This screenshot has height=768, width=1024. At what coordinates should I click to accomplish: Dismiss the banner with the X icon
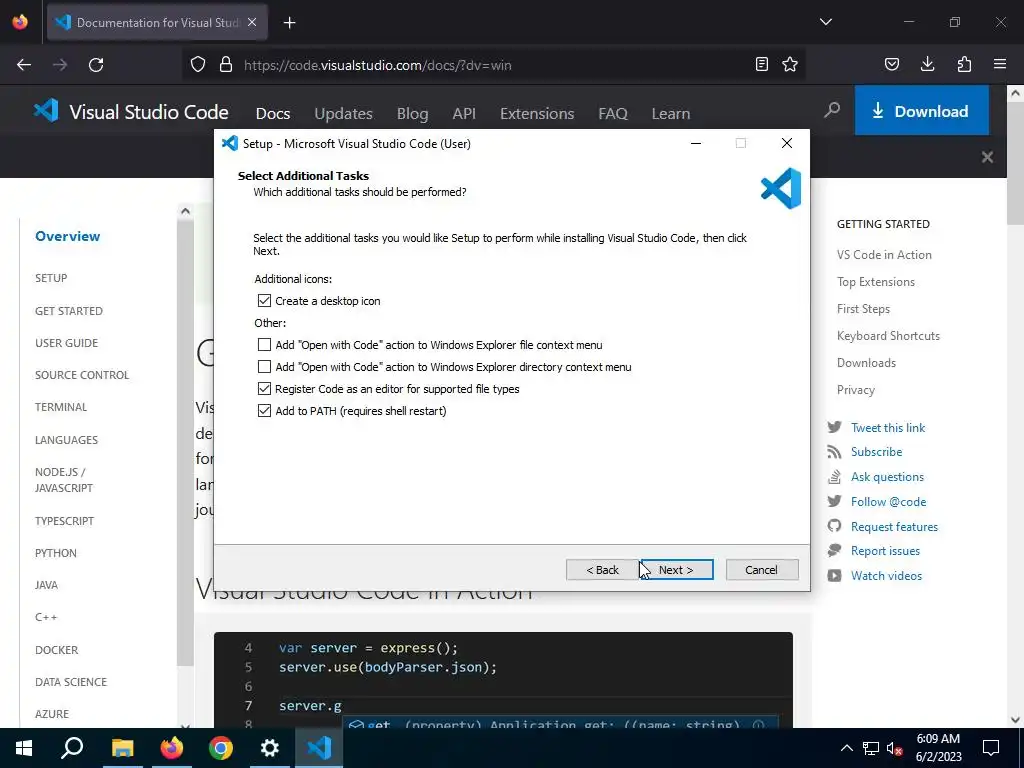[x=987, y=157]
